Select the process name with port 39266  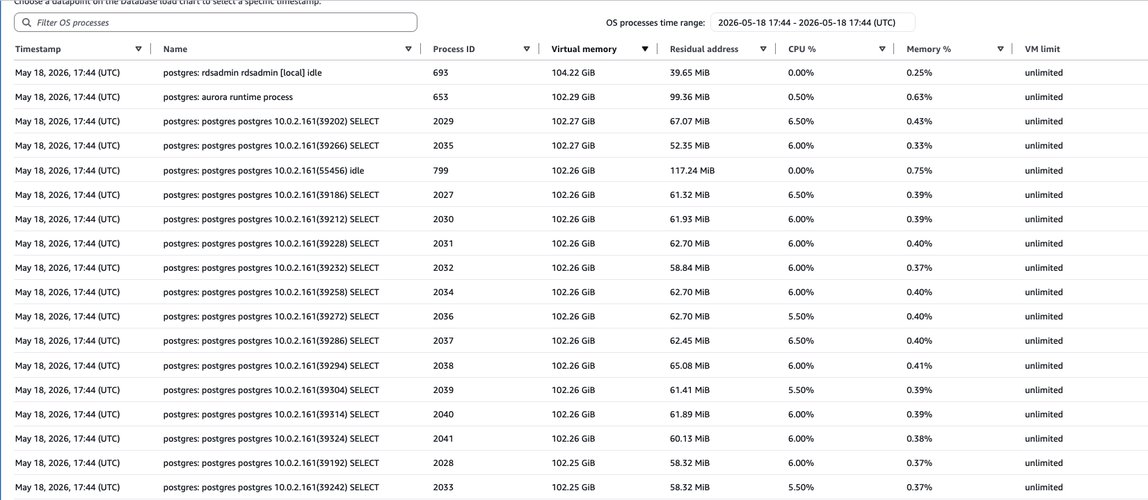271,146
